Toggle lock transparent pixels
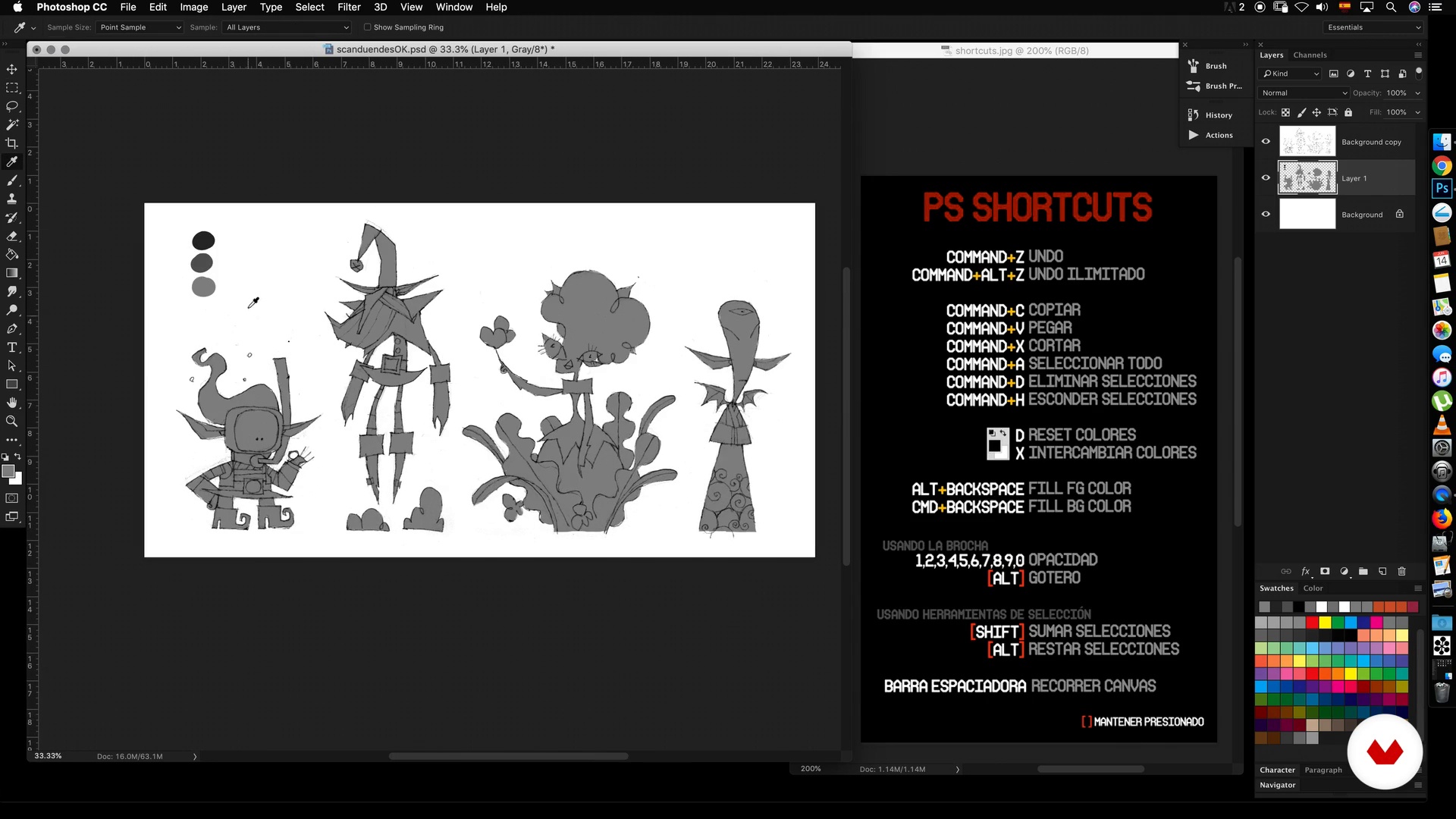 coord(1285,112)
